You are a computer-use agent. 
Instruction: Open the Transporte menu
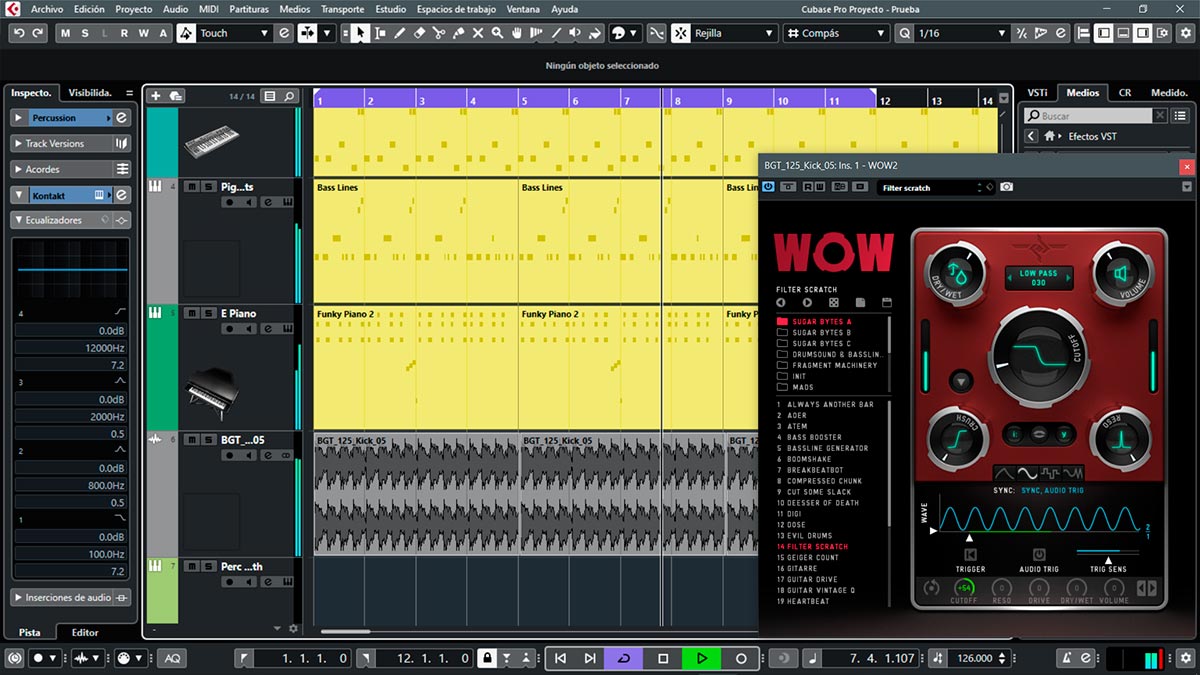coord(342,9)
